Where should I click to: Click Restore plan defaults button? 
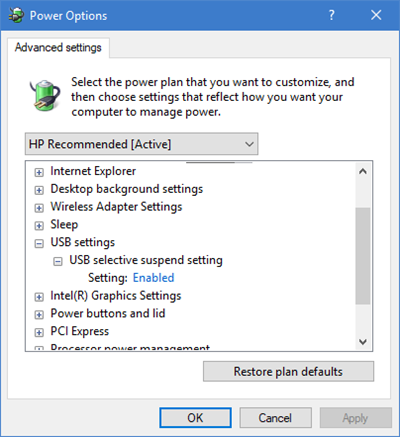coord(288,371)
